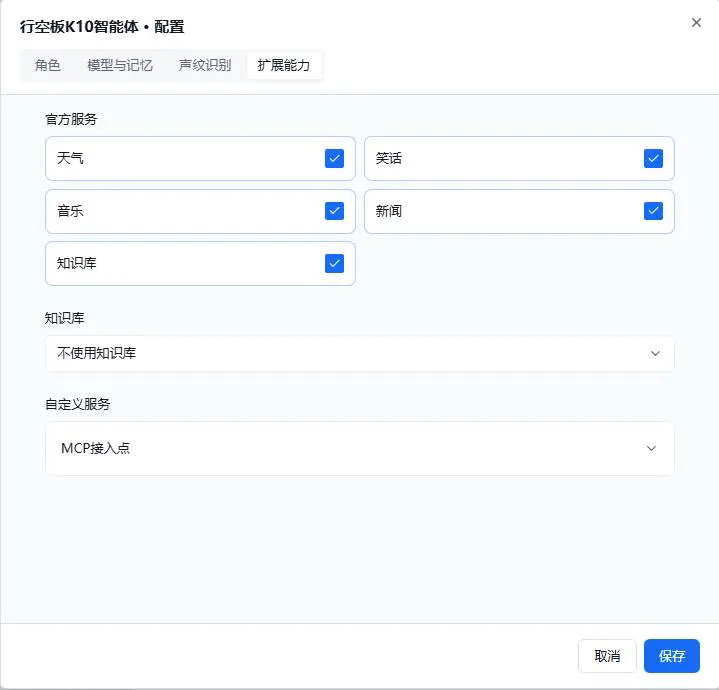Viewport: 719px width, 690px height.
Task: Click the 行空板K10智能体 • 配置 title
Action: coord(102,27)
